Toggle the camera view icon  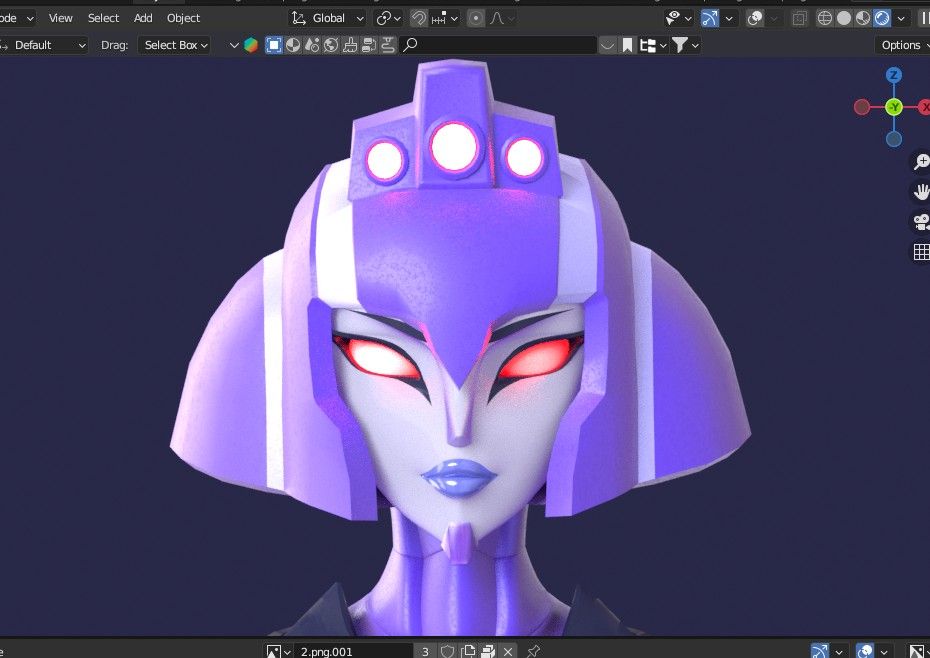pyautogui.click(x=921, y=222)
